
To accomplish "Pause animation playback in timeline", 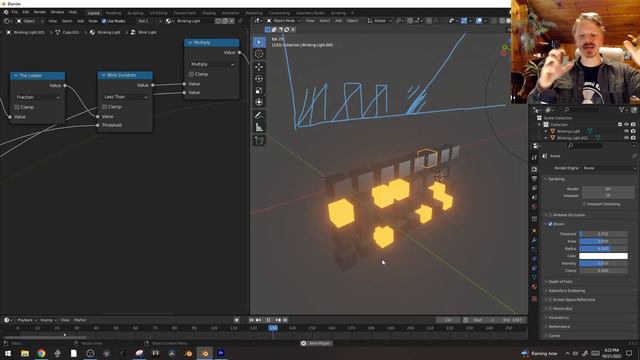I will coord(268,320).
